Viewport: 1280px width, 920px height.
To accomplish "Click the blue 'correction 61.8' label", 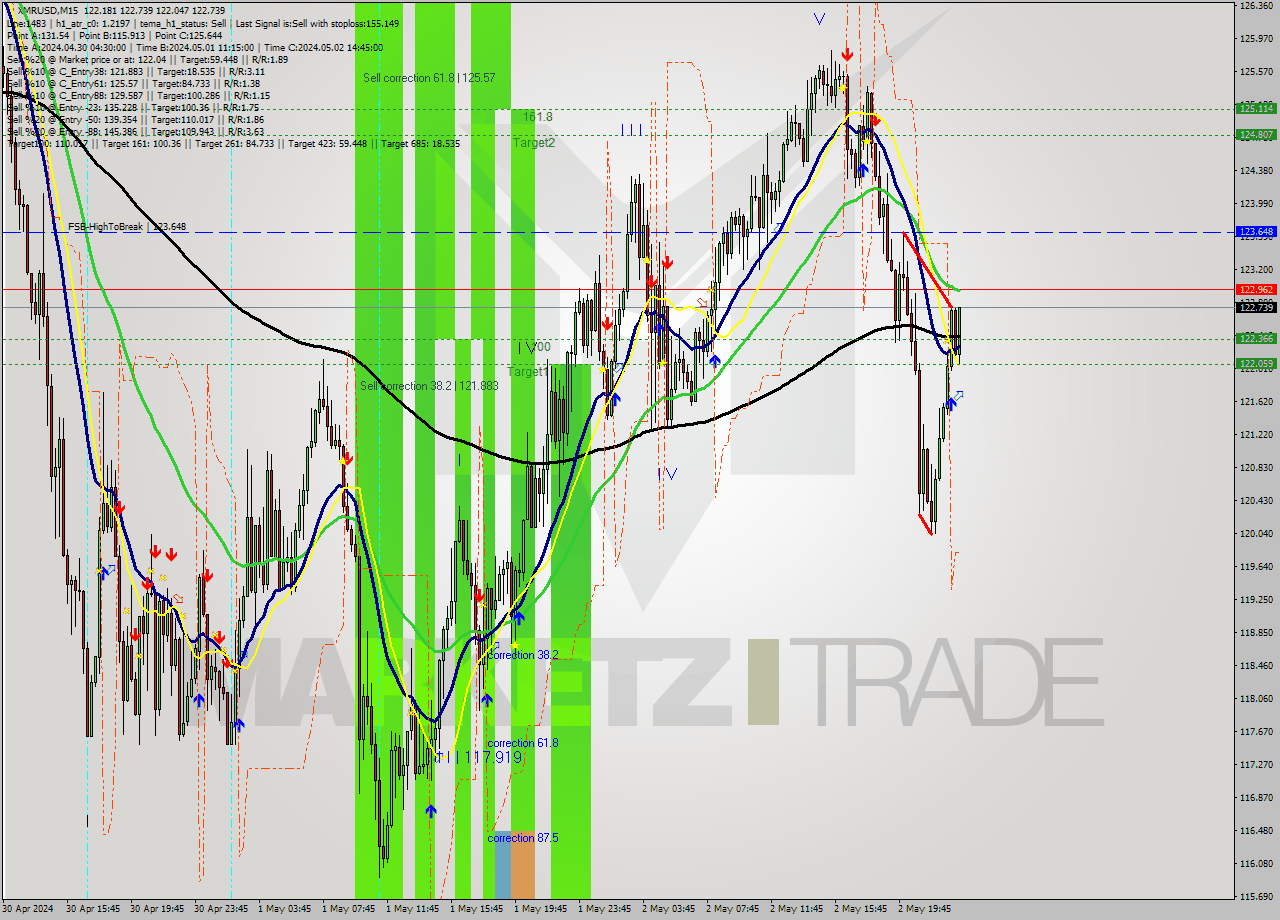I will point(523,743).
